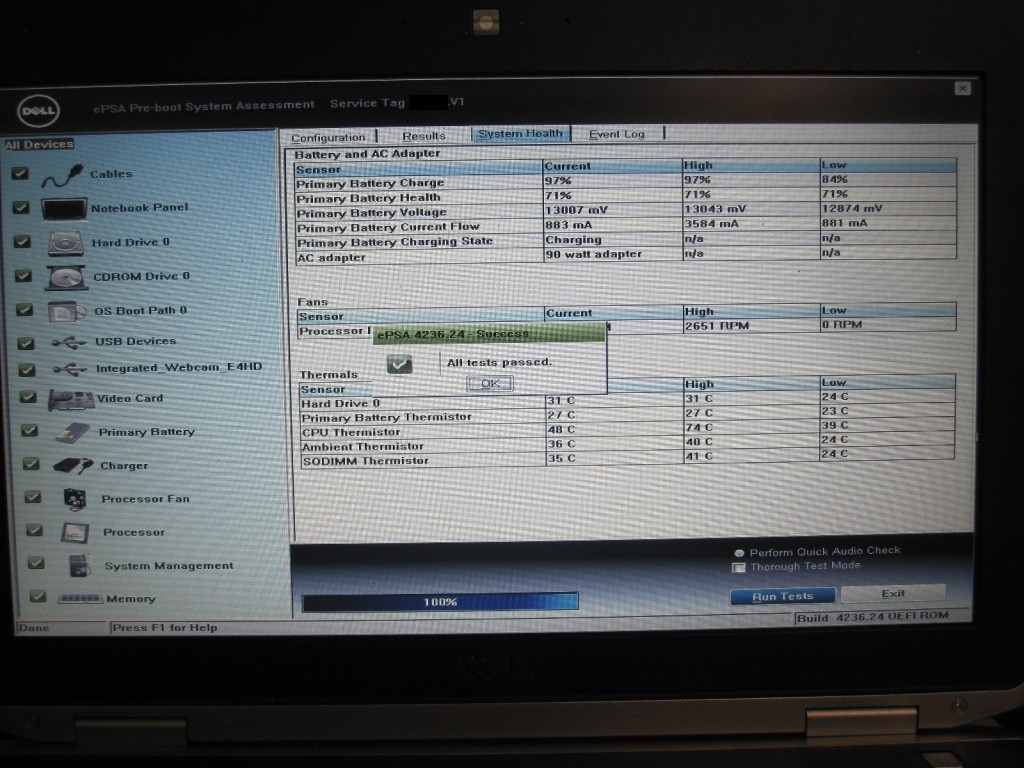This screenshot has height=768, width=1024.
Task: Toggle the Charger checkbox
Action: 31,464
